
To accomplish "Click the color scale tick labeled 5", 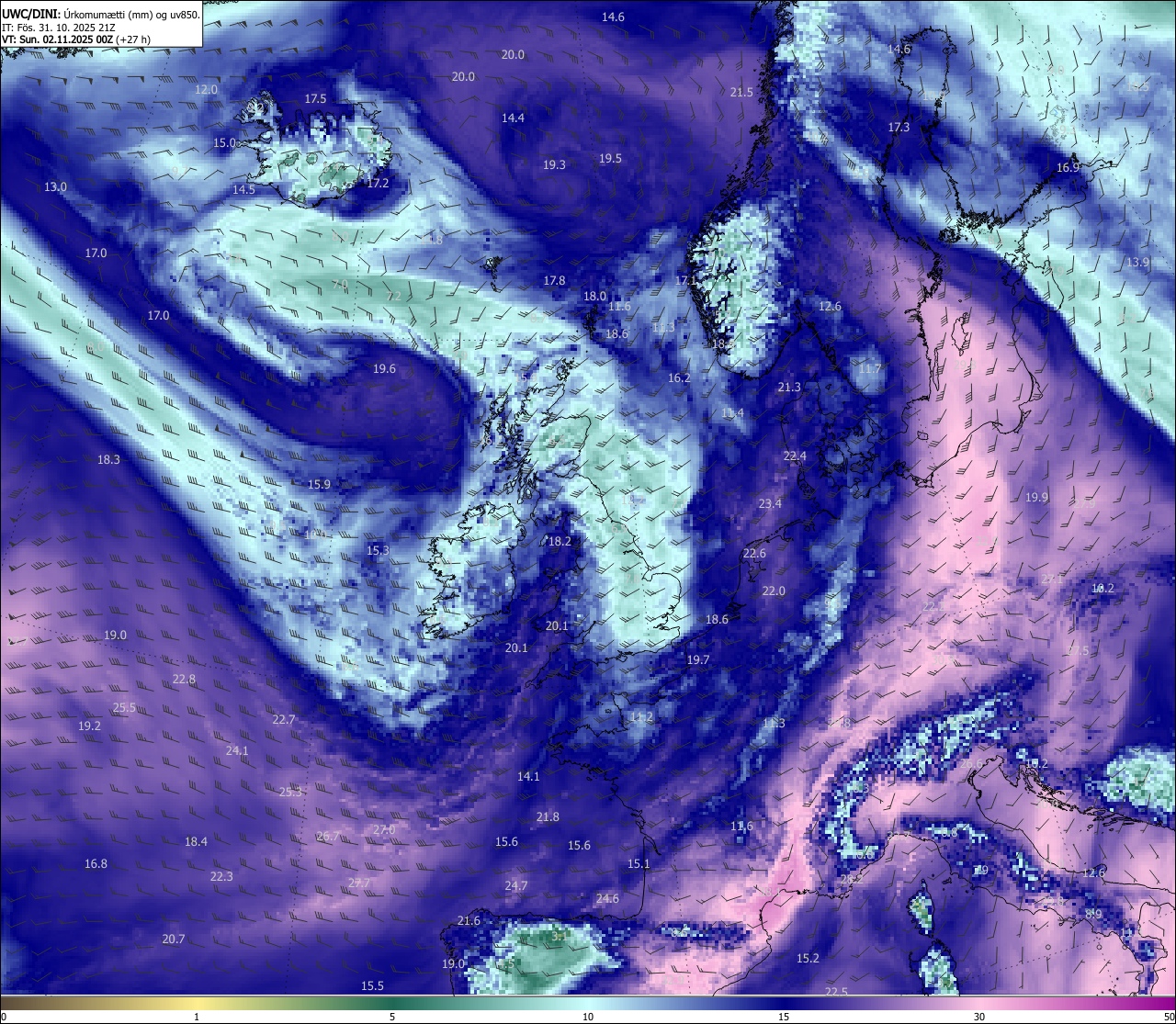I will point(392,1018).
